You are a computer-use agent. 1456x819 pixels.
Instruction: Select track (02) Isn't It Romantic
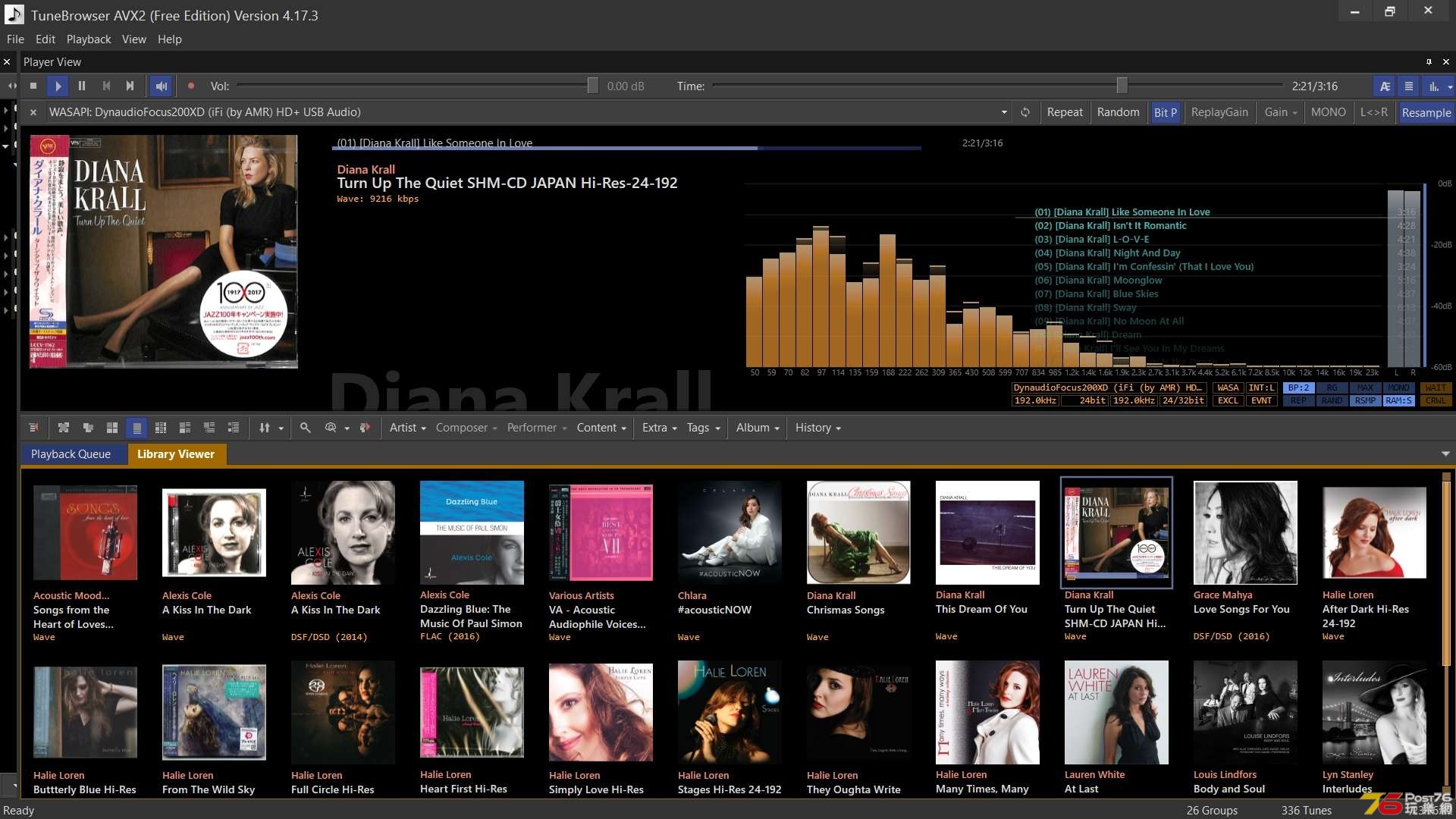1110,226
